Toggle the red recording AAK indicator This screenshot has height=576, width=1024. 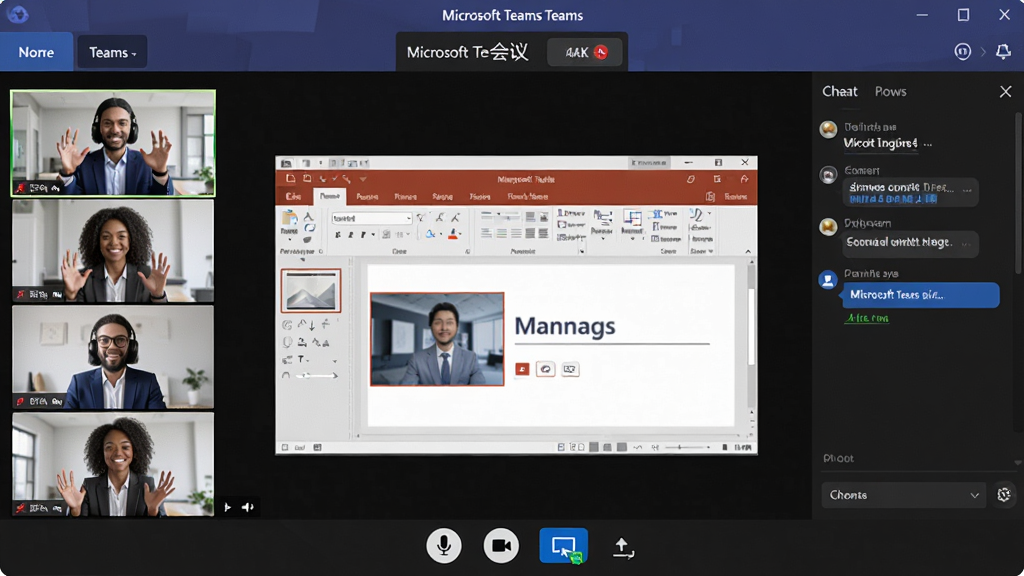tap(584, 52)
